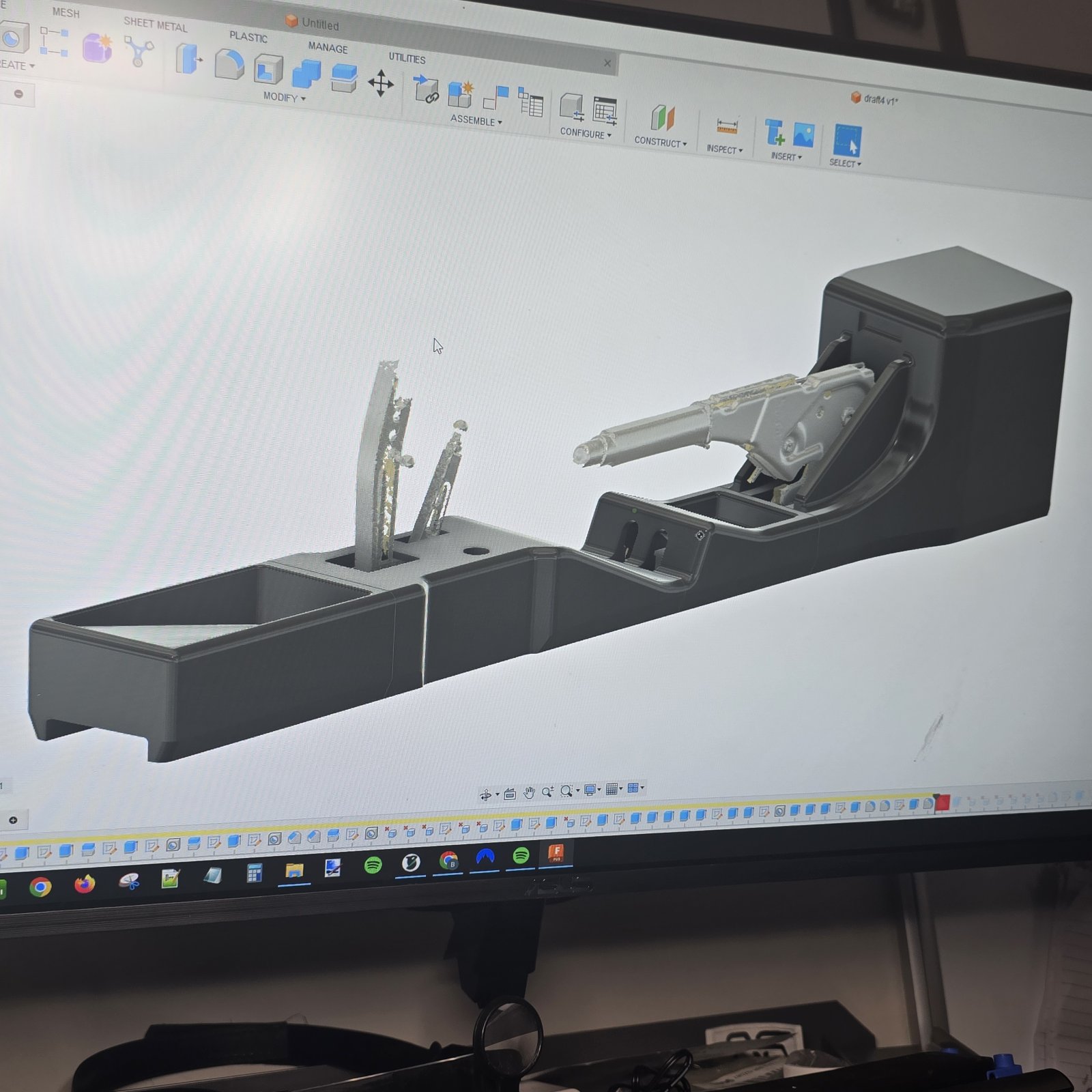Click the Select tool icon
Screen dimensions: 1092x1092
[847, 141]
